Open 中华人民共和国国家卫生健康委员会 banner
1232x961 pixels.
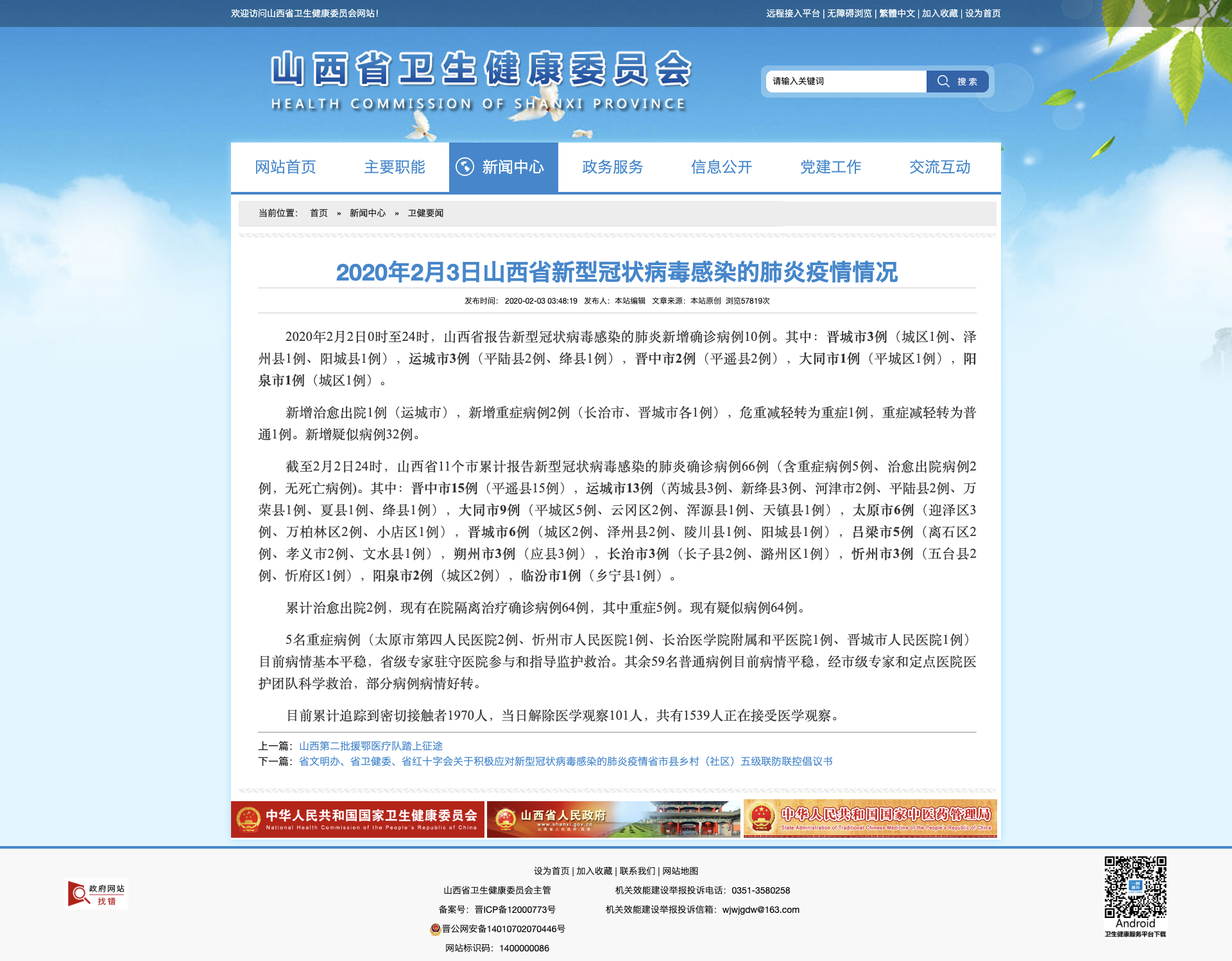pos(357,819)
